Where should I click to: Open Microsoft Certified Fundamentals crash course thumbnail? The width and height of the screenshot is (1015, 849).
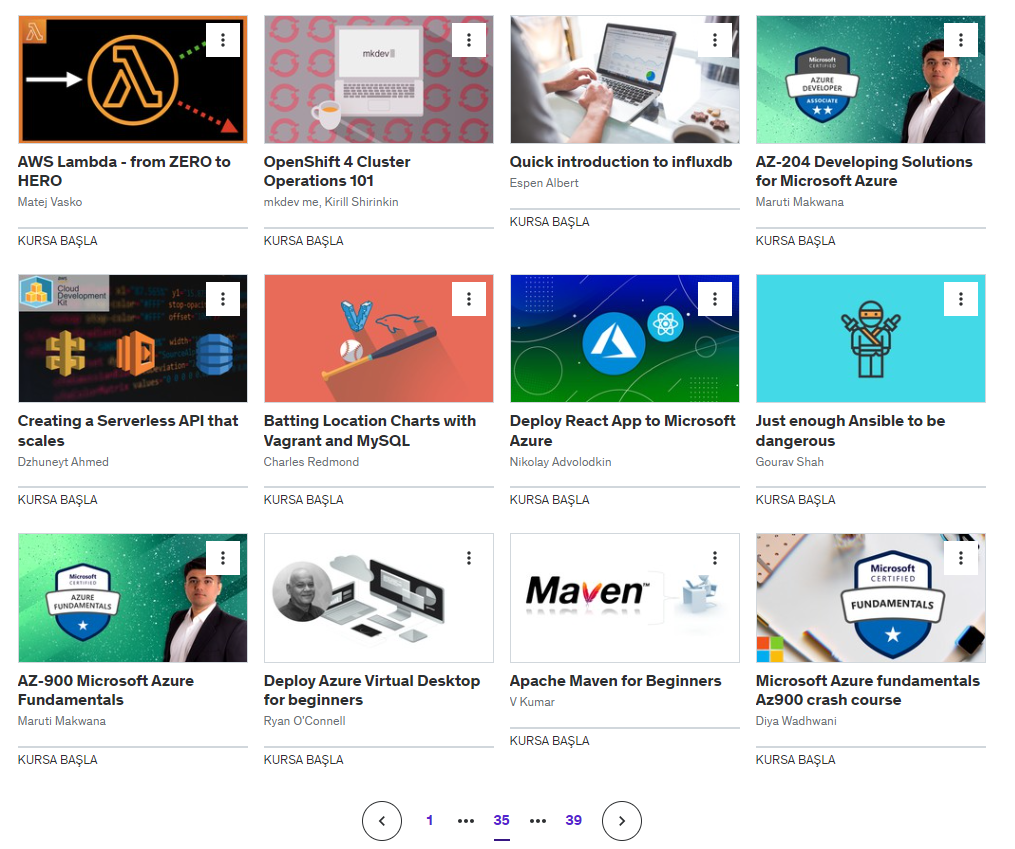tap(871, 598)
